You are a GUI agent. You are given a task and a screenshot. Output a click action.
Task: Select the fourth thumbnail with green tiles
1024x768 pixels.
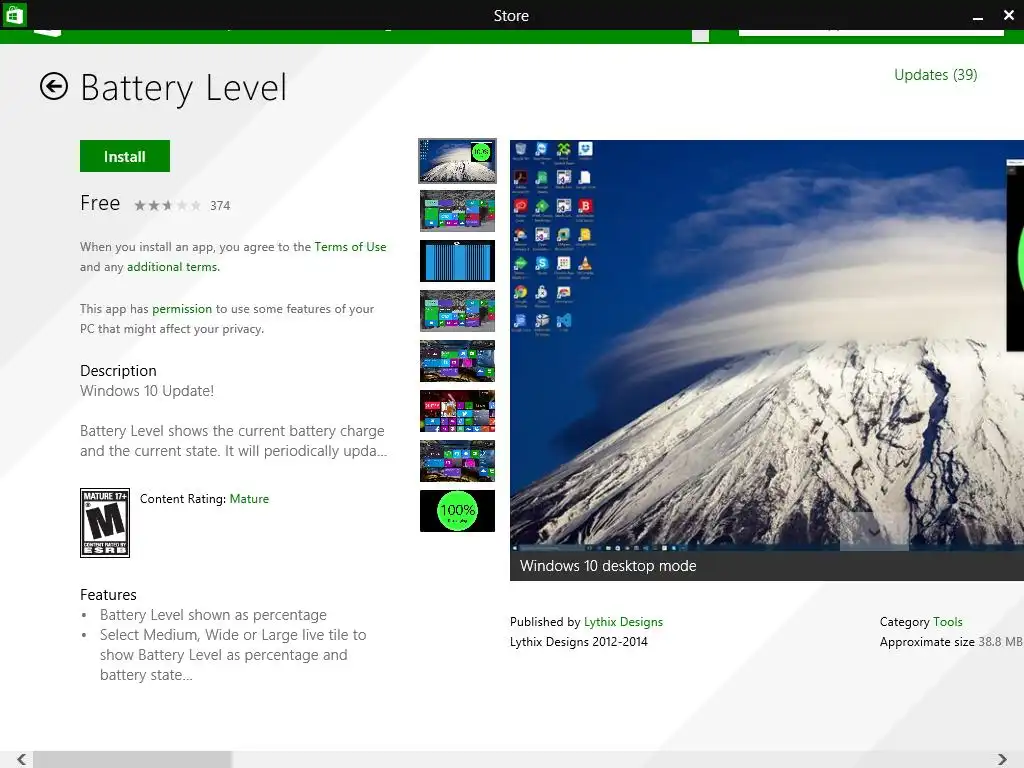tap(457, 311)
